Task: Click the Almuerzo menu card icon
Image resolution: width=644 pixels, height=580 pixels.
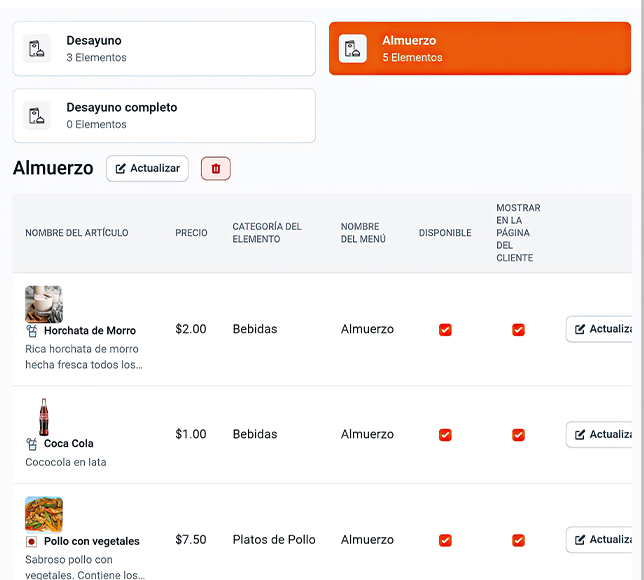Action: pos(353,49)
